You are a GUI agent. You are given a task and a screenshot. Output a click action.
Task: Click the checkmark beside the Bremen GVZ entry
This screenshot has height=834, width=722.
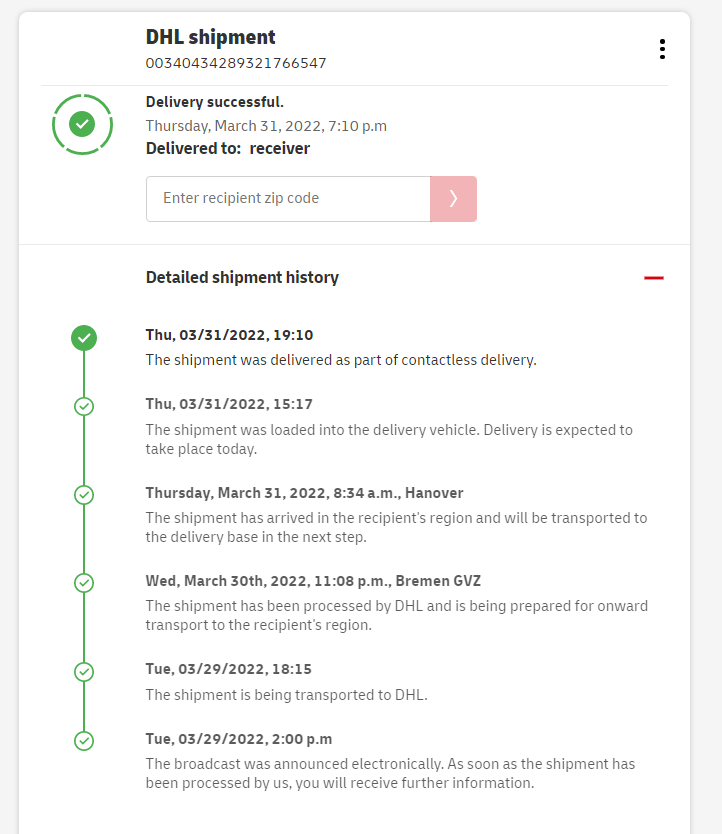click(x=84, y=582)
